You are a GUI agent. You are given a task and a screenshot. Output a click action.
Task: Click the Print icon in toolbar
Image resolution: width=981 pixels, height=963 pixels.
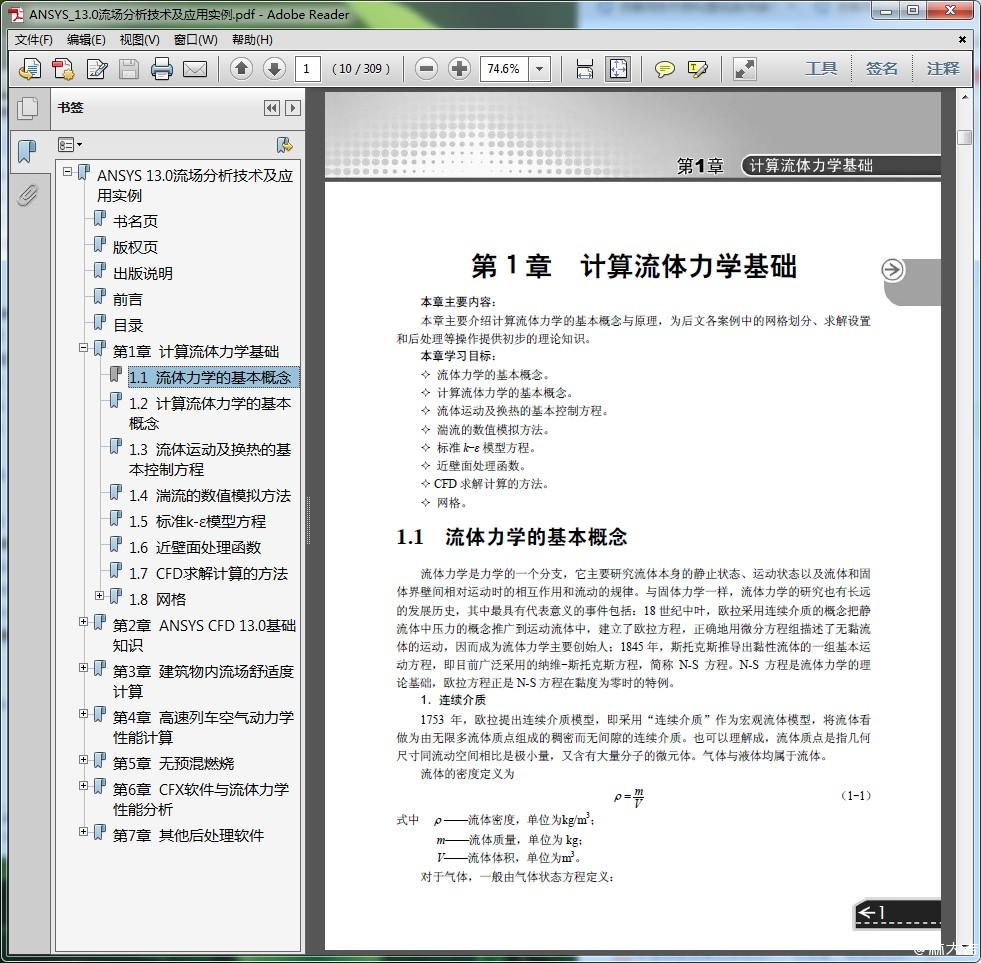162,69
